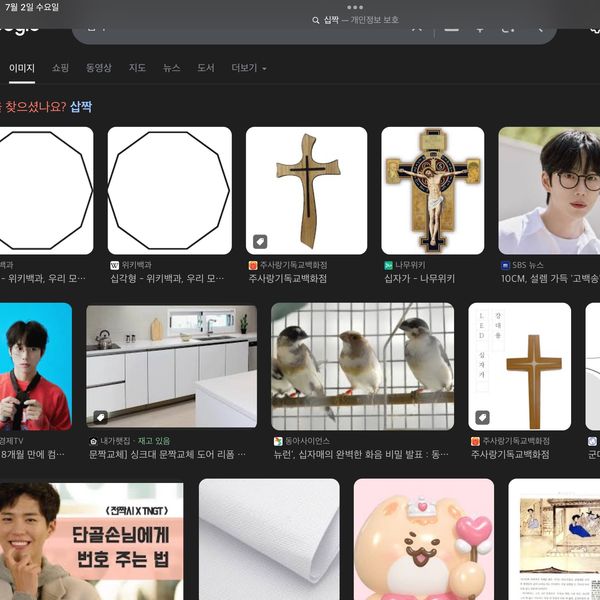This screenshot has width=600, height=600.
Task: Open the traditional Korean painting thumbnail
Action: 554,539
